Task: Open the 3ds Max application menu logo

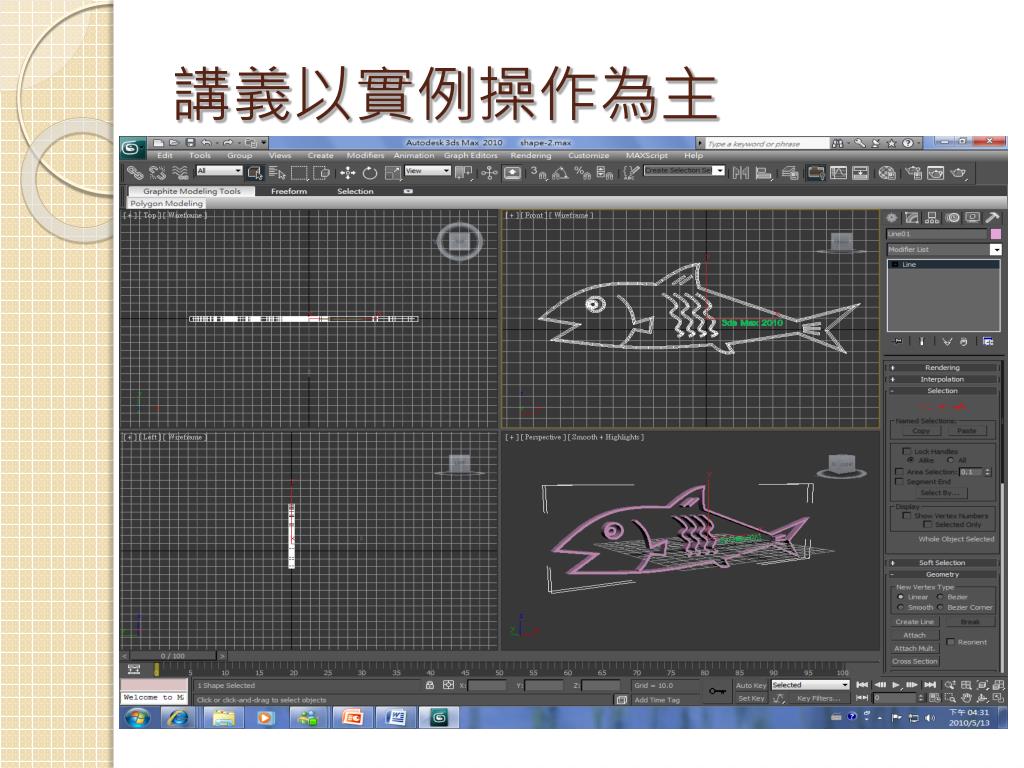Action: tap(133, 148)
